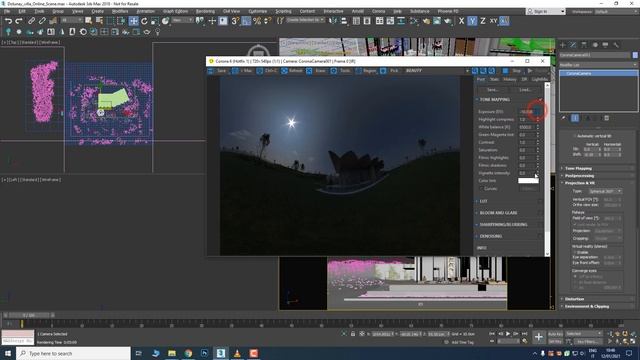Click the Load... button in Post tab
Screen dimensions: 640x360
point(525,90)
